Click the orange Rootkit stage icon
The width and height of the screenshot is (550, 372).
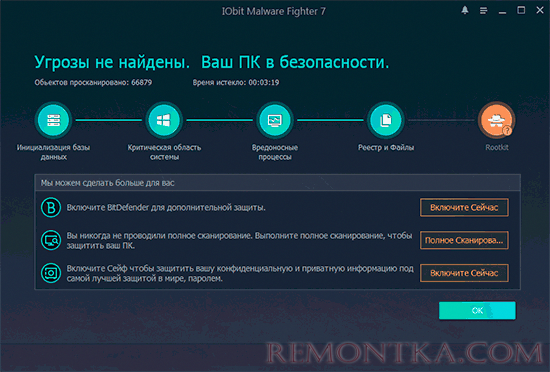click(496, 120)
